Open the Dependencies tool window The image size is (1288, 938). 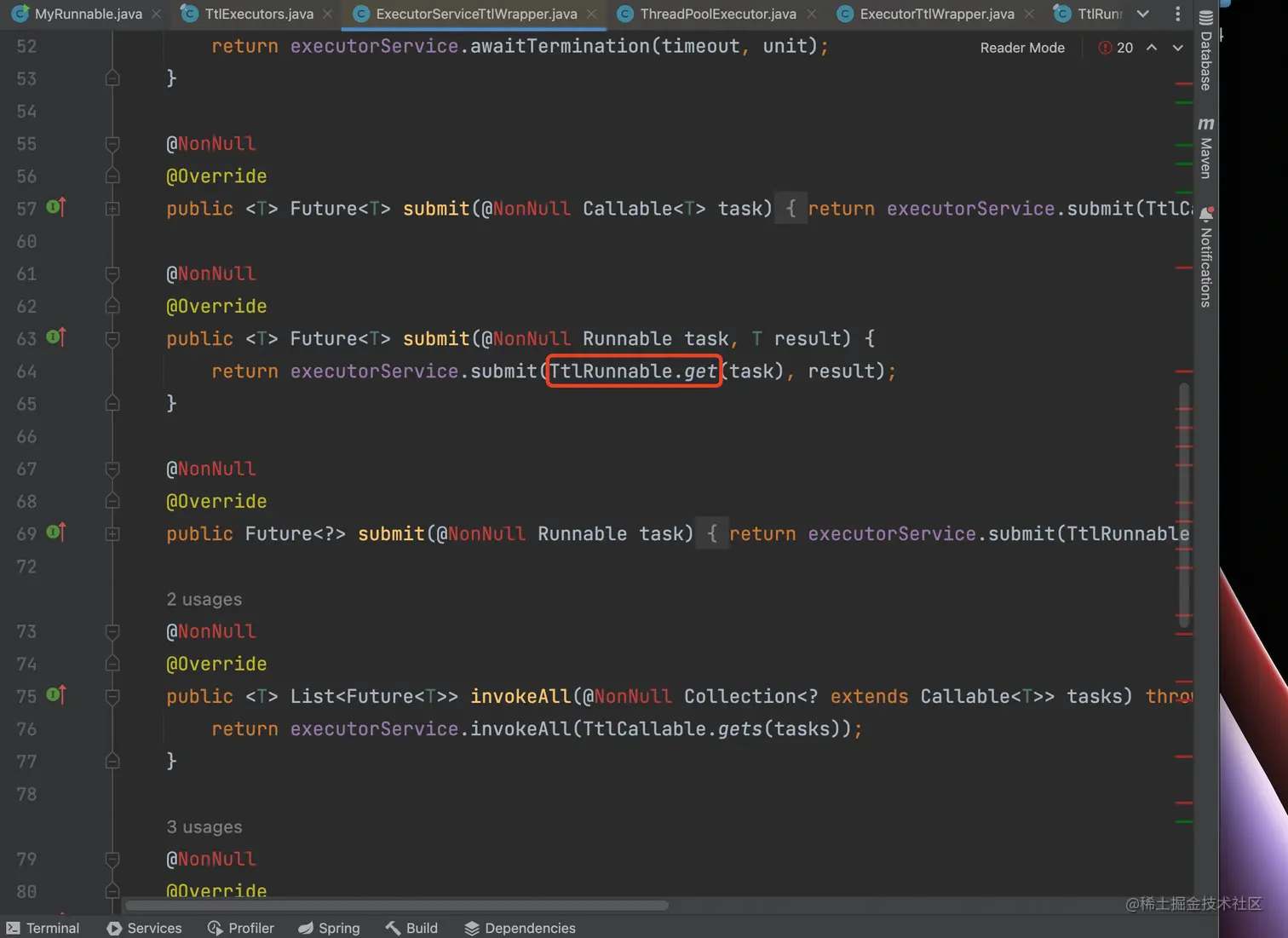[x=520, y=928]
